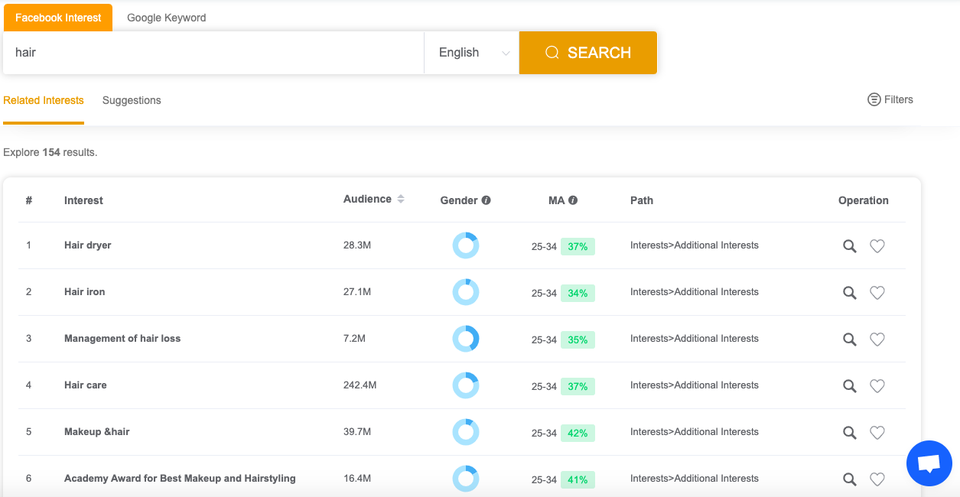Gender donut chart for Hair dryer
The image size is (960, 497).
[x=465, y=245]
